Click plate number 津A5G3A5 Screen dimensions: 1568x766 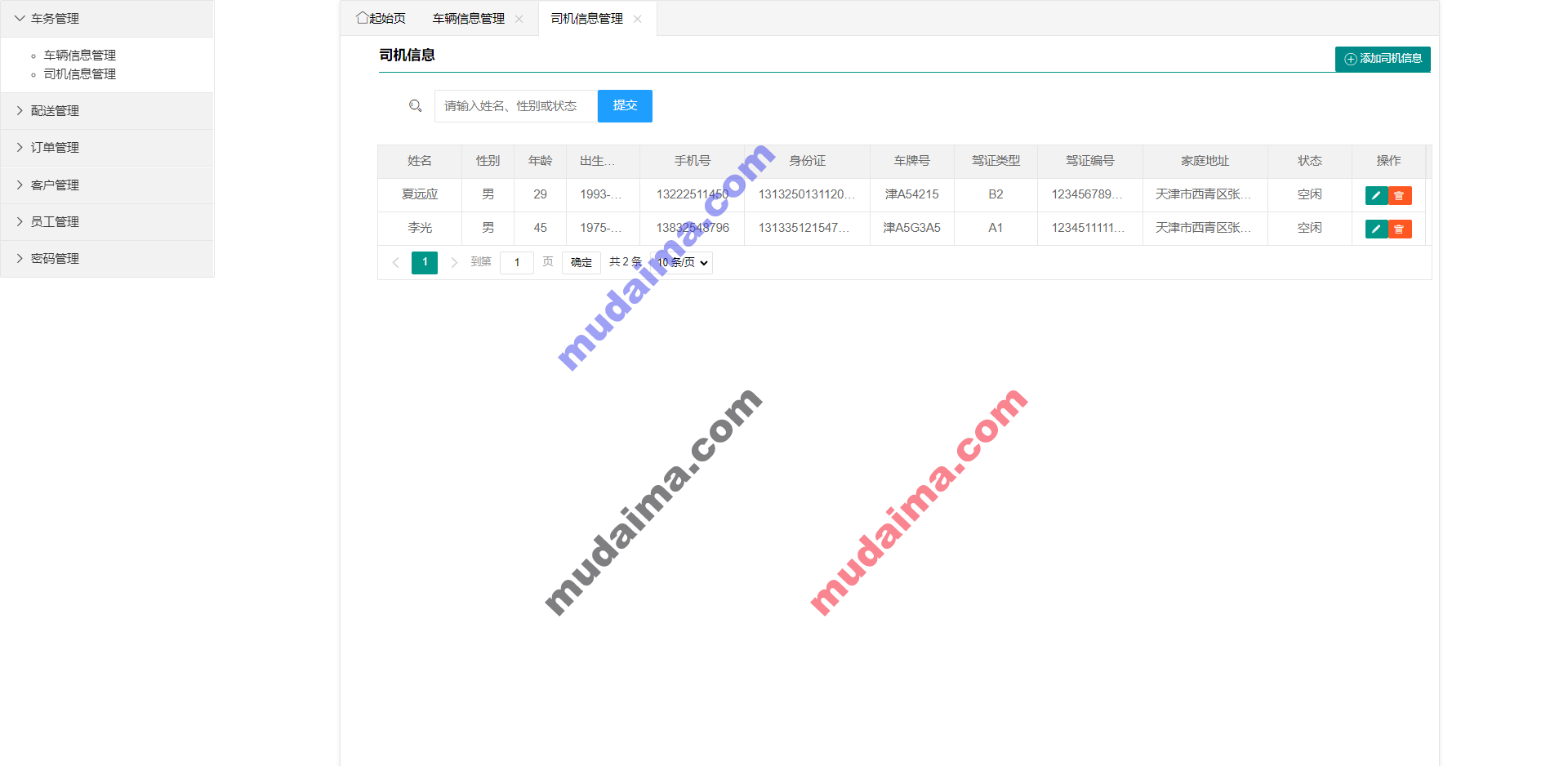pos(912,229)
